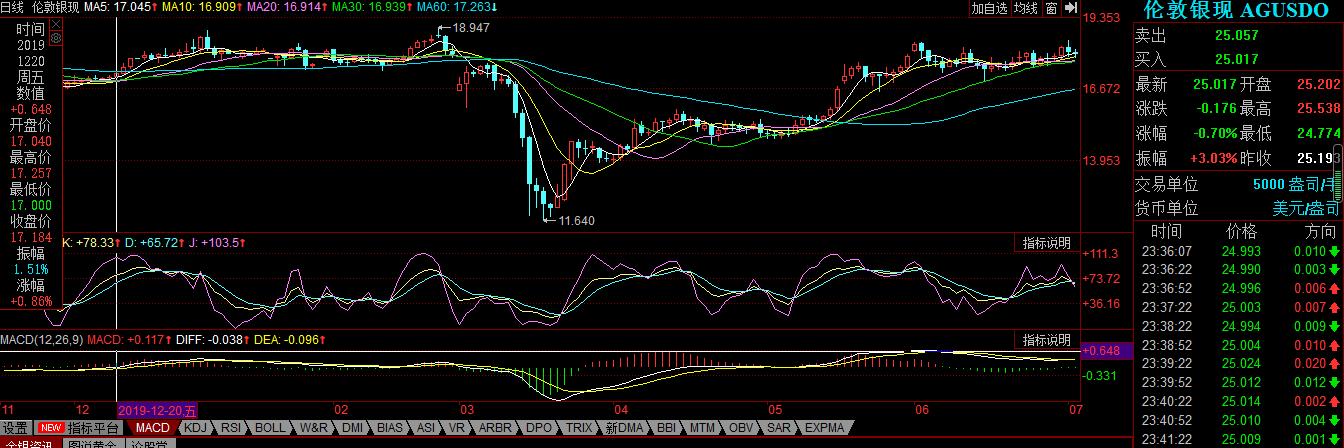Click the 日线 daily period label

coord(12,8)
